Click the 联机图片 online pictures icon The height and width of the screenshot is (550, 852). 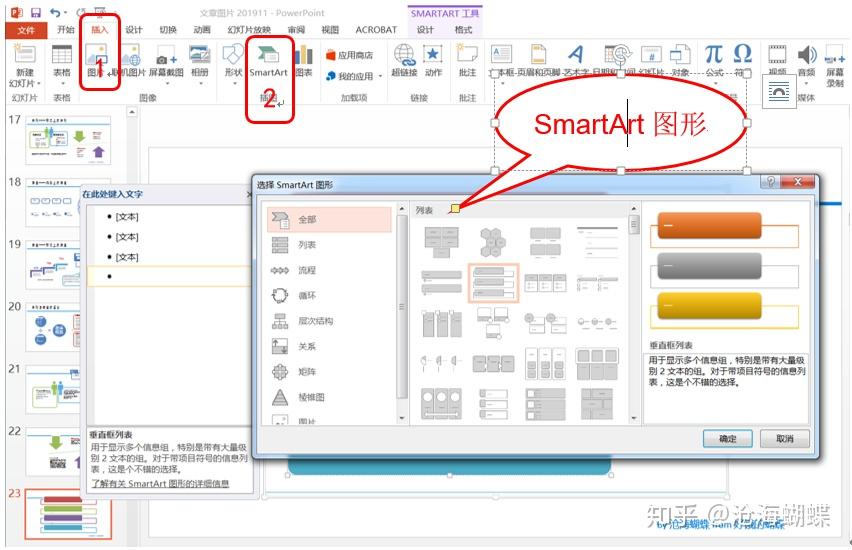131,54
